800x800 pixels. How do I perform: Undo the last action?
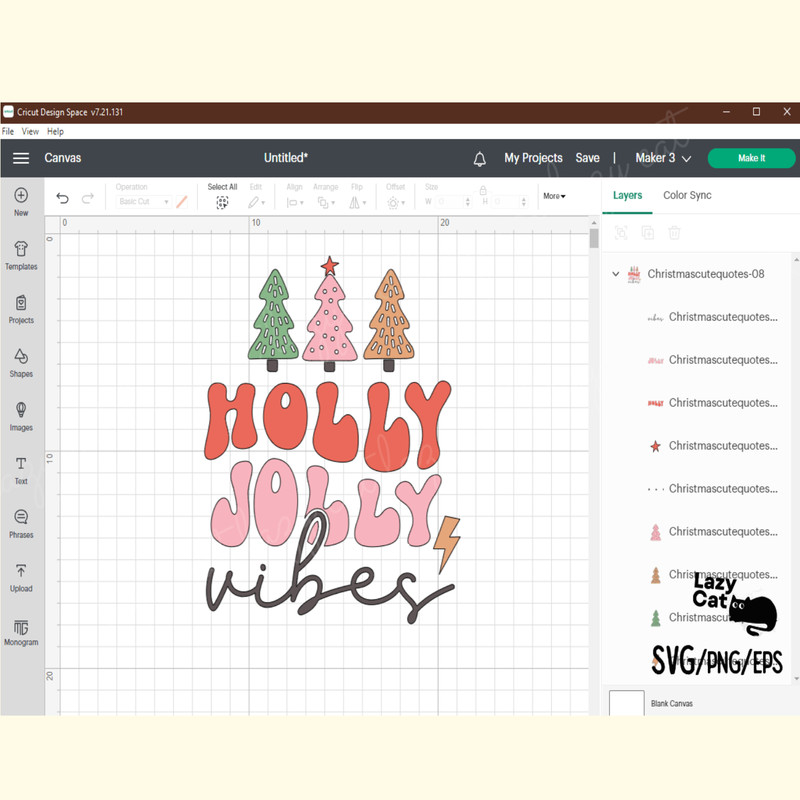63,199
